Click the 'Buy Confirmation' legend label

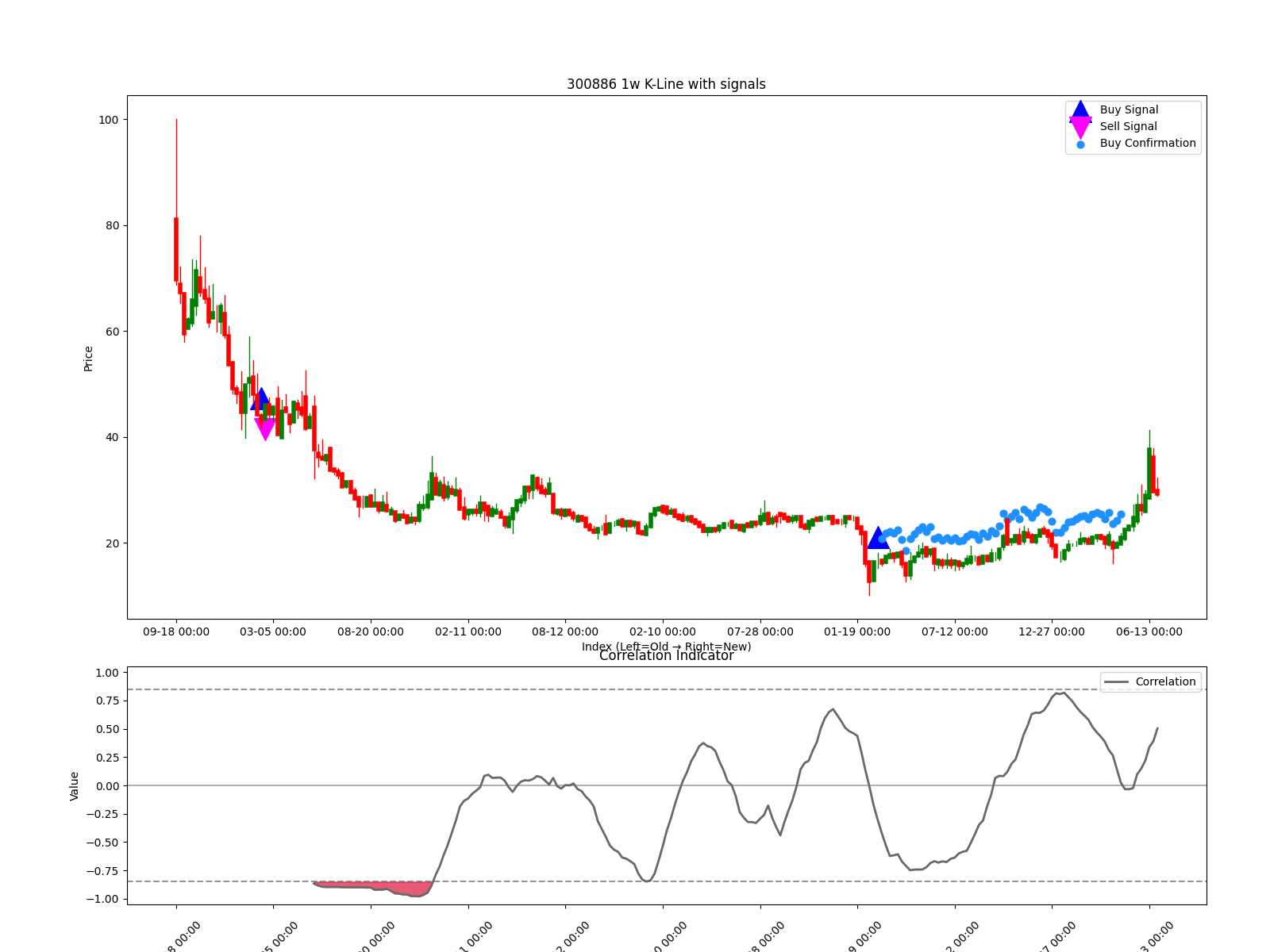pos(1148,144)
